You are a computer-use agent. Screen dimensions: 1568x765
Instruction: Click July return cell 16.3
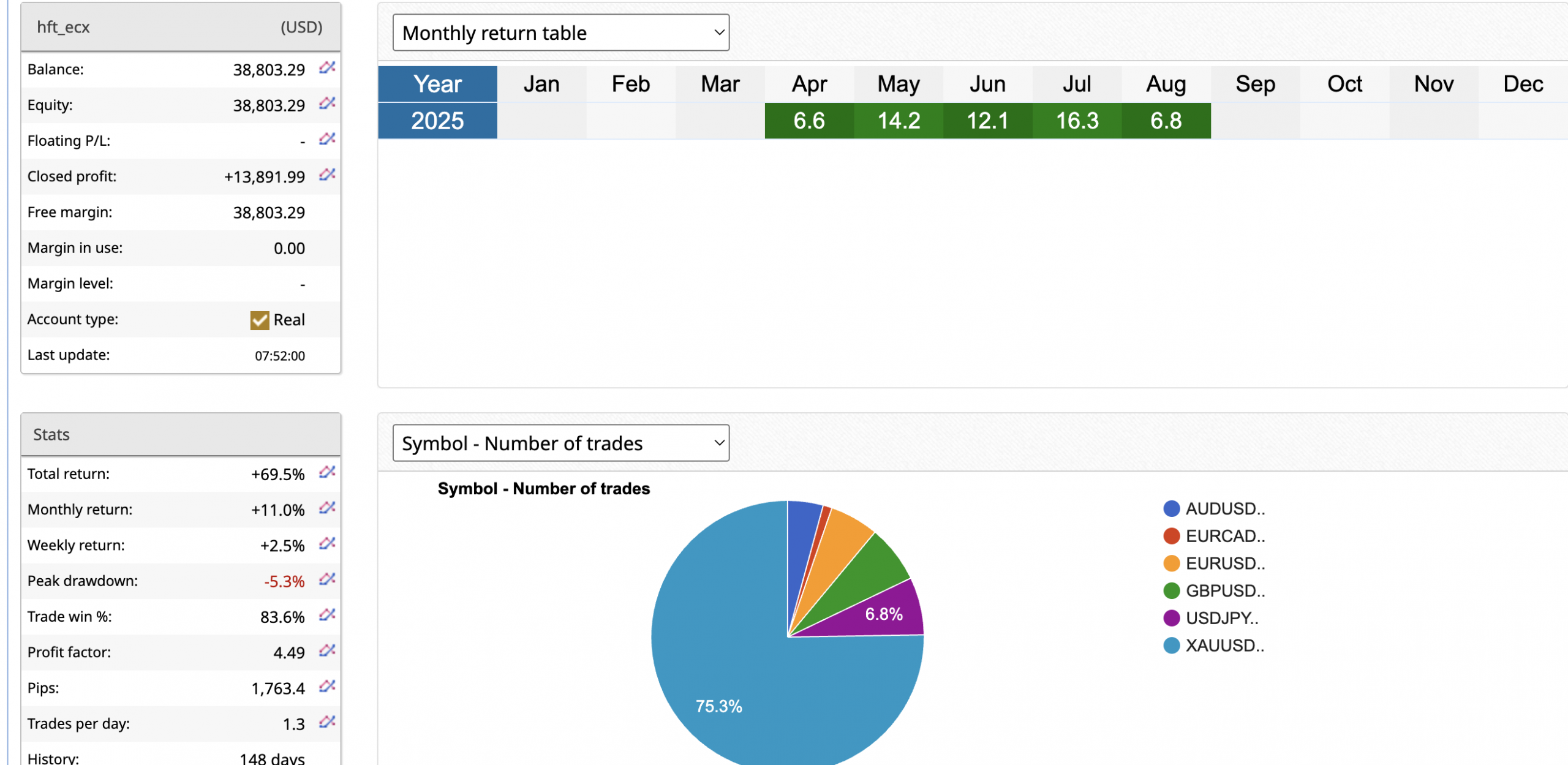pos(1077,121)
